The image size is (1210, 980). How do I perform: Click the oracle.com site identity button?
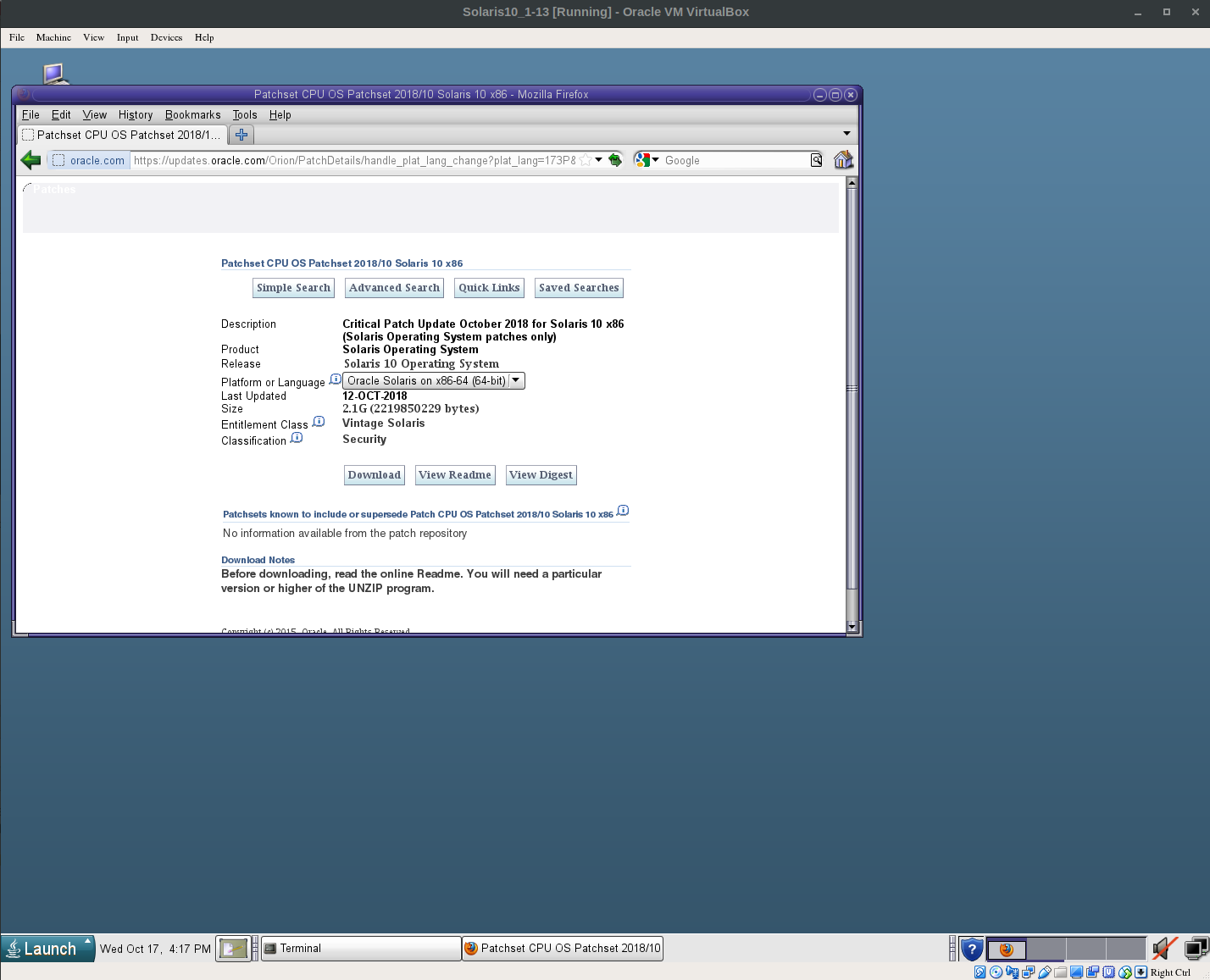[88, 160]
